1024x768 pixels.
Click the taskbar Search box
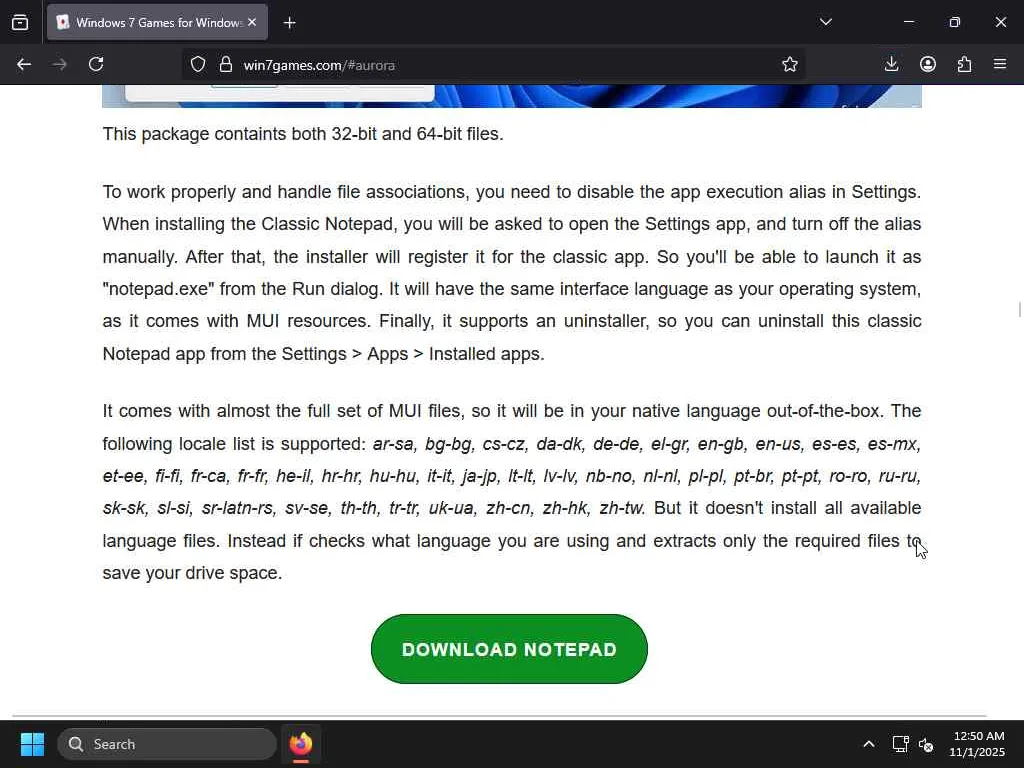click(x=167, y=744)
